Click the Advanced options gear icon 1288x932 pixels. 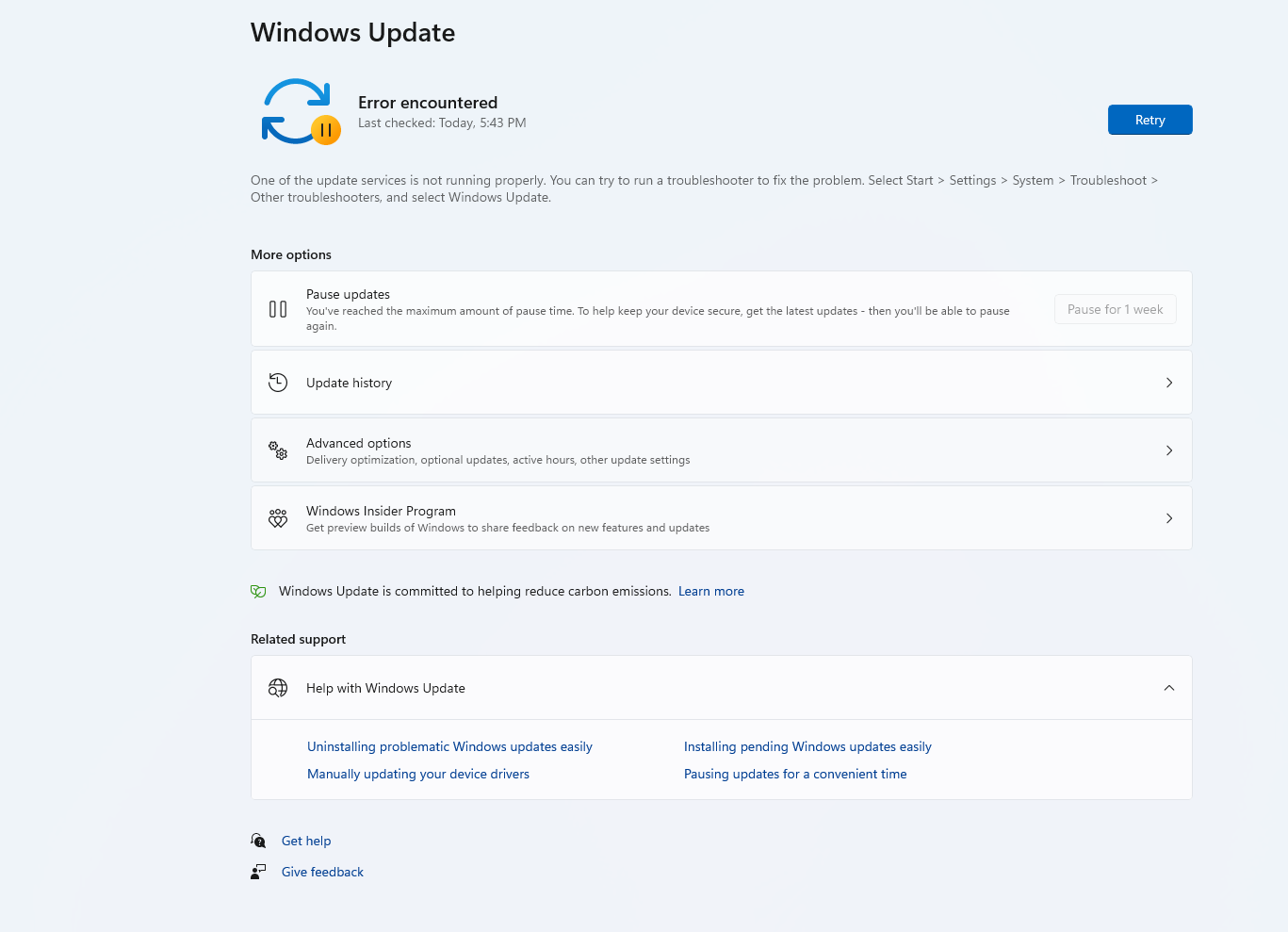click(278, 450)
